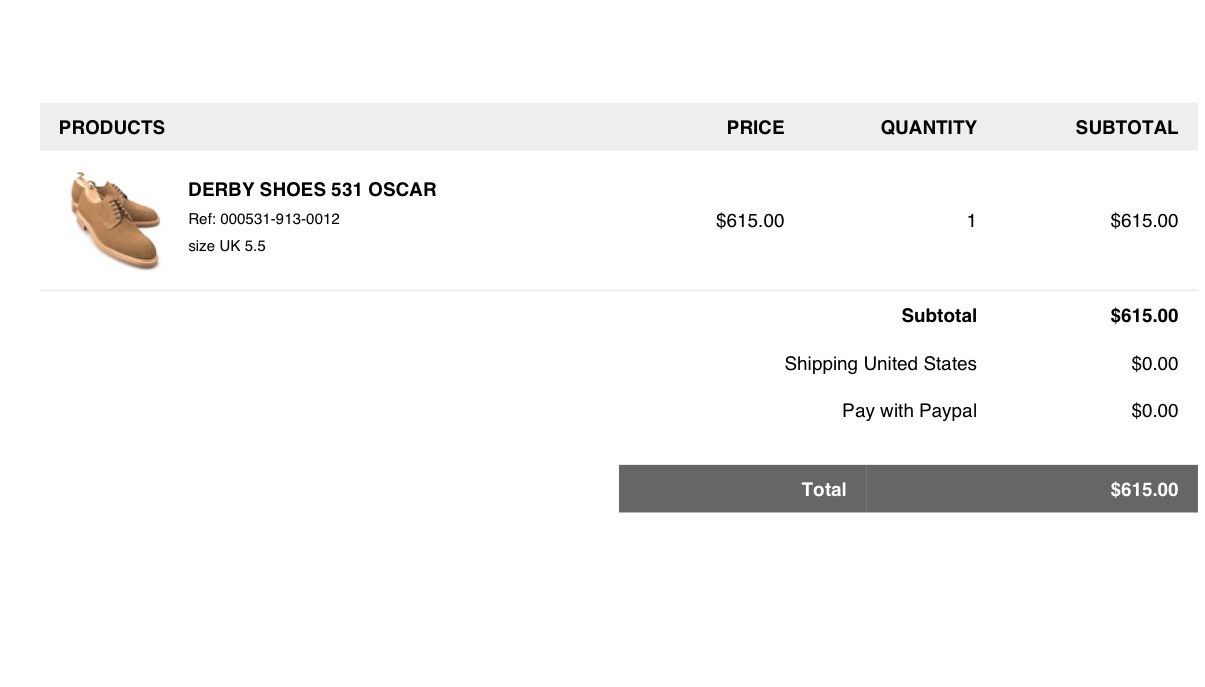Image resolution: width=1205 pixels, height=687 pixels.
Task: Select the shipping cost $0.00
Action: [1155, 364]
